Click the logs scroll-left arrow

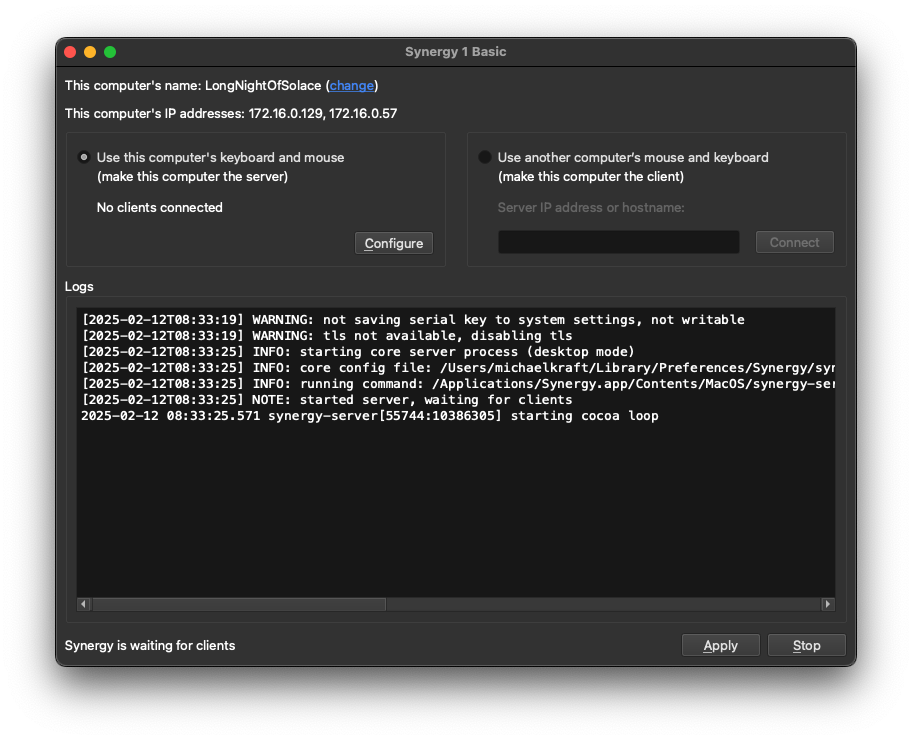point(84,604)
